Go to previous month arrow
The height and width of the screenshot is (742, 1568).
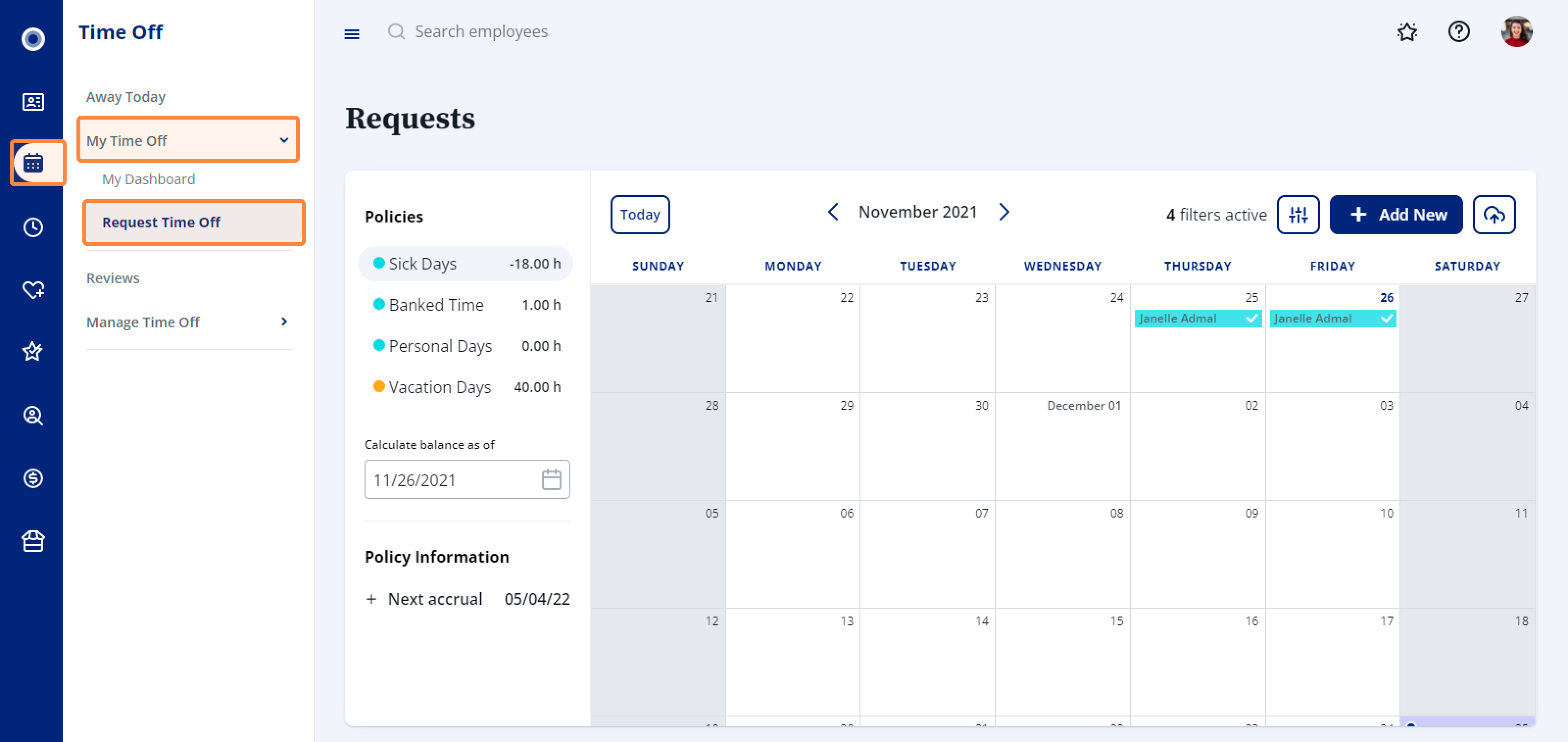[833, 212]
